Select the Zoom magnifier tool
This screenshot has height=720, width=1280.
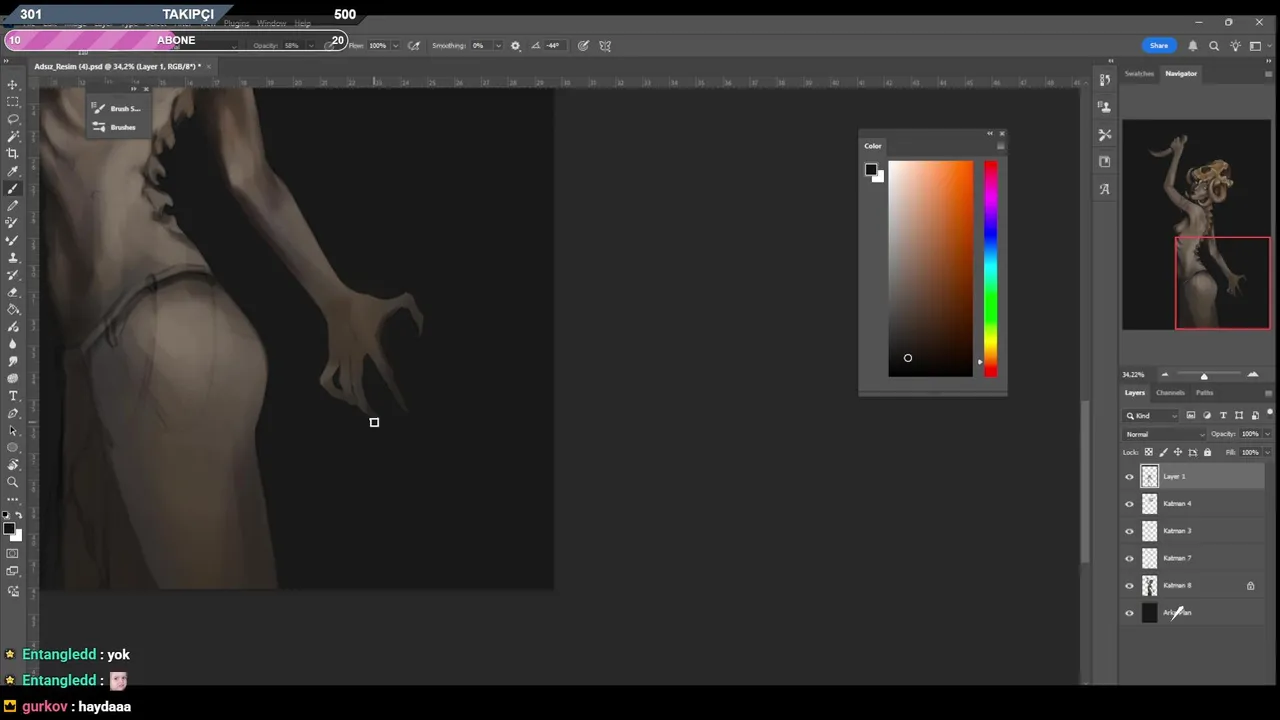coord(13,482)
